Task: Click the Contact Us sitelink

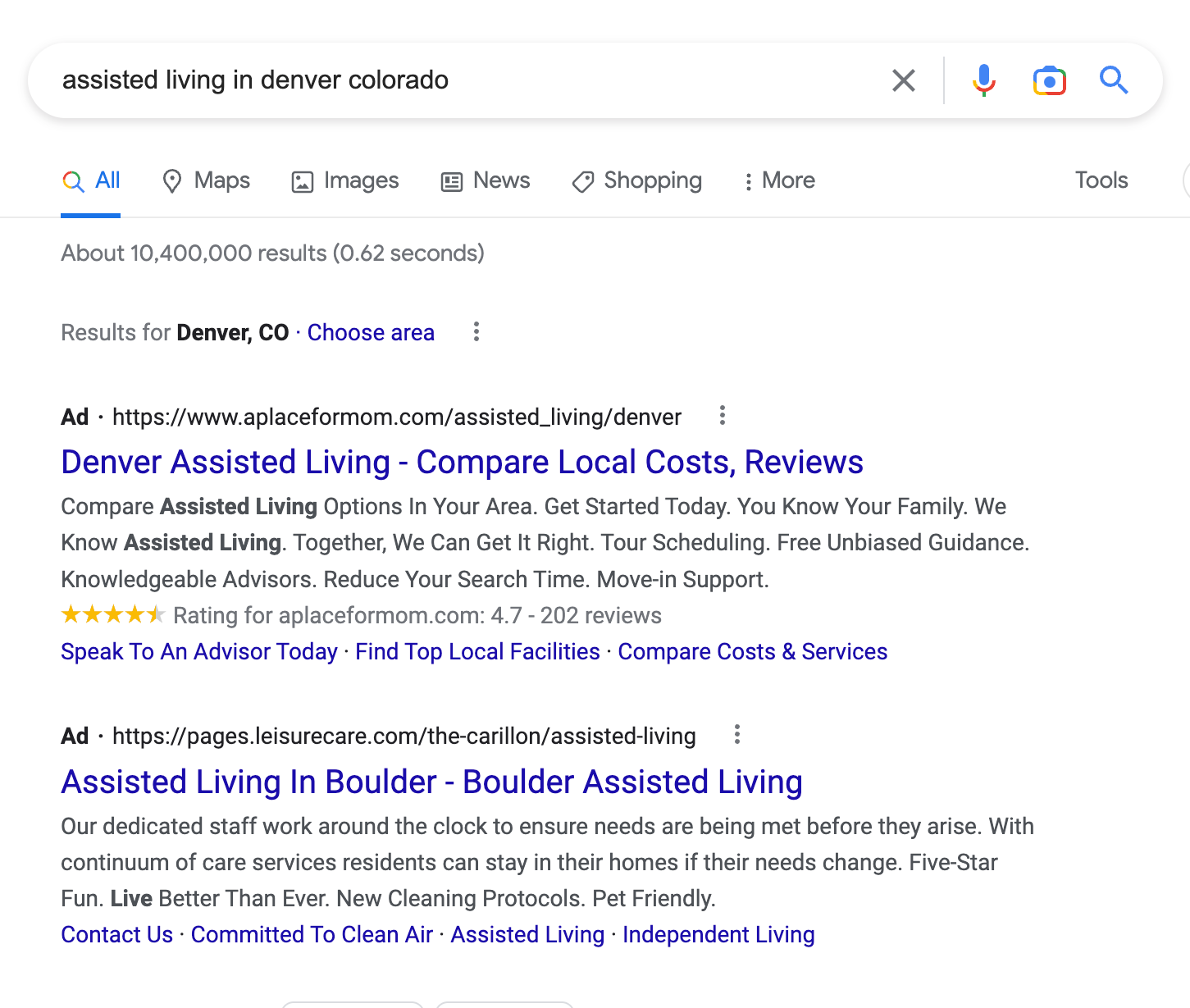Action: coord(117,934)
